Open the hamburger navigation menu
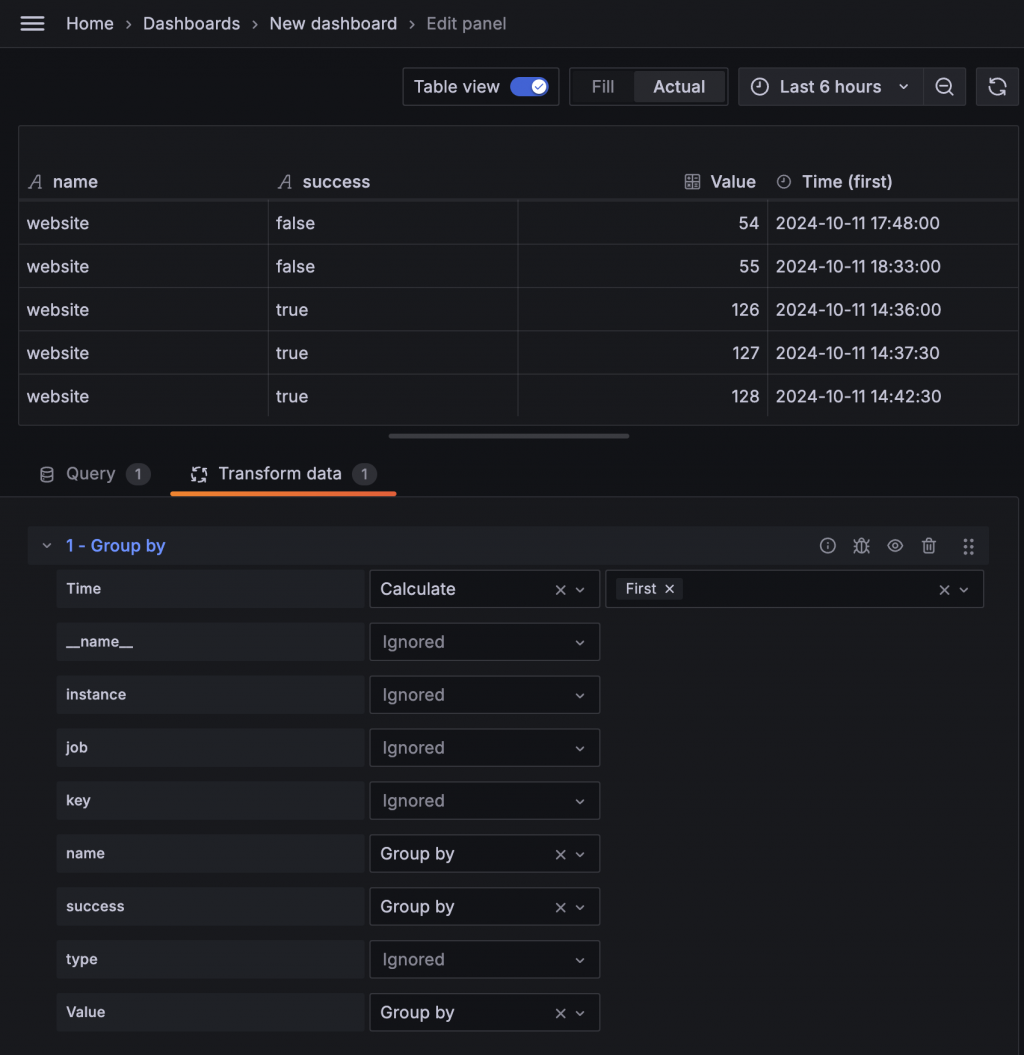This screenshot has height=1055, width=1024. pyautogui.click(x=32, y=24)
